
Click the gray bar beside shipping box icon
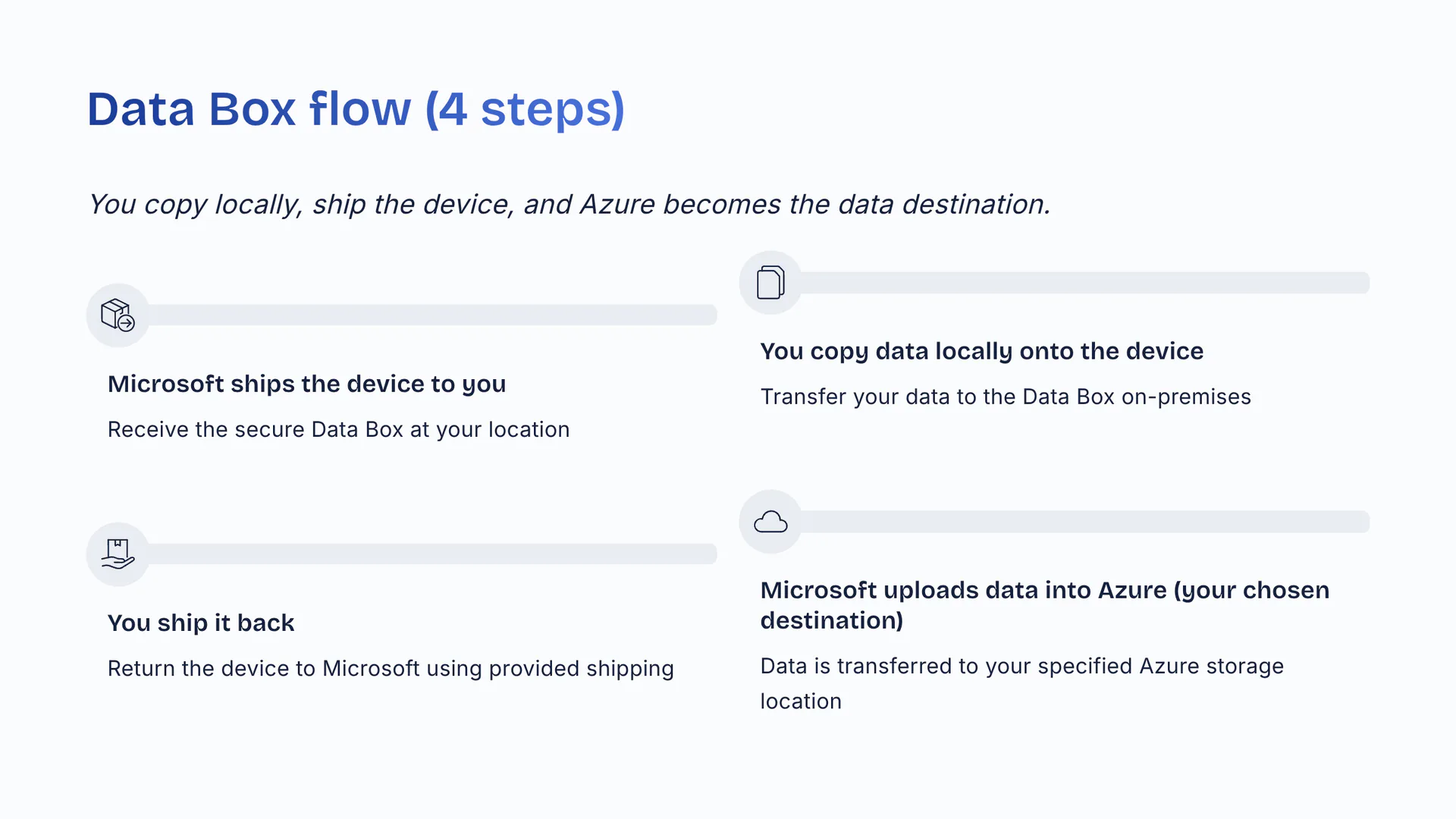point(432,315)
